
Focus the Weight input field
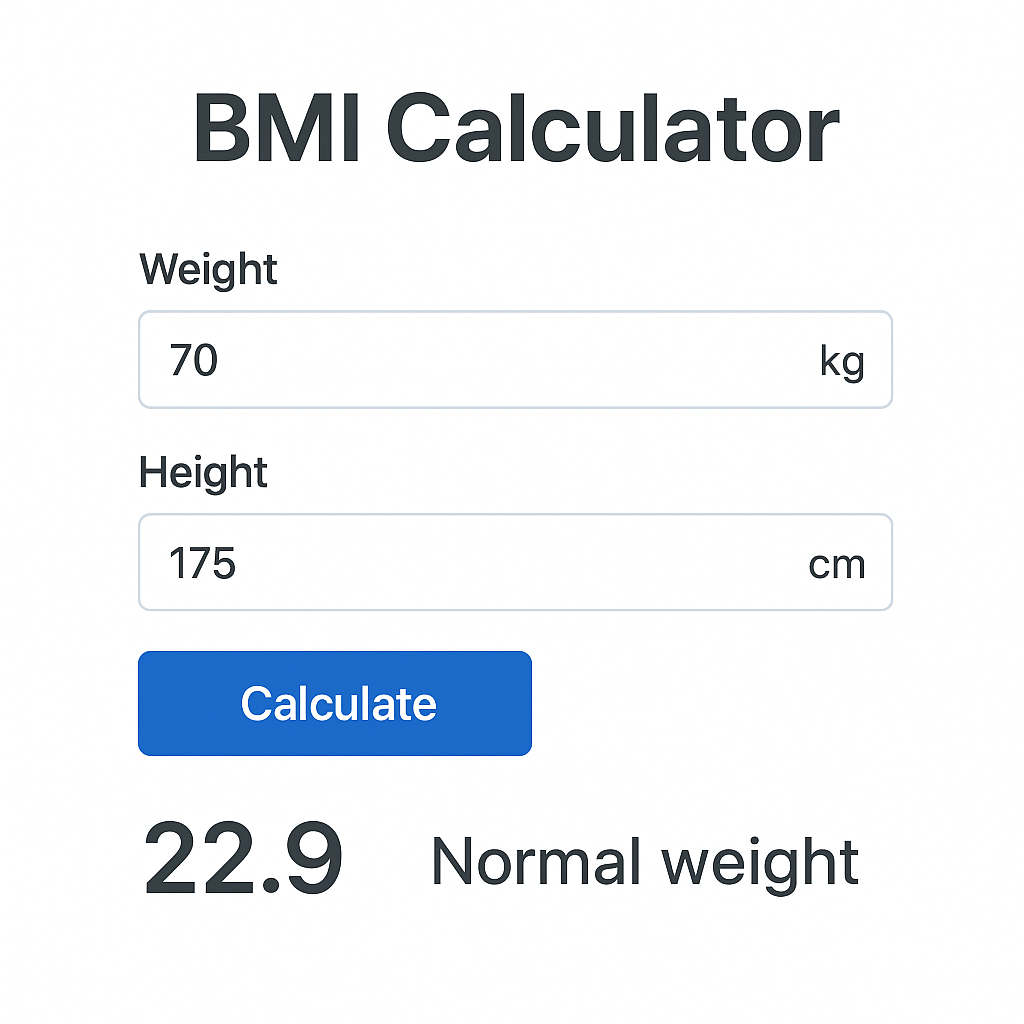[x=480, y=360]
